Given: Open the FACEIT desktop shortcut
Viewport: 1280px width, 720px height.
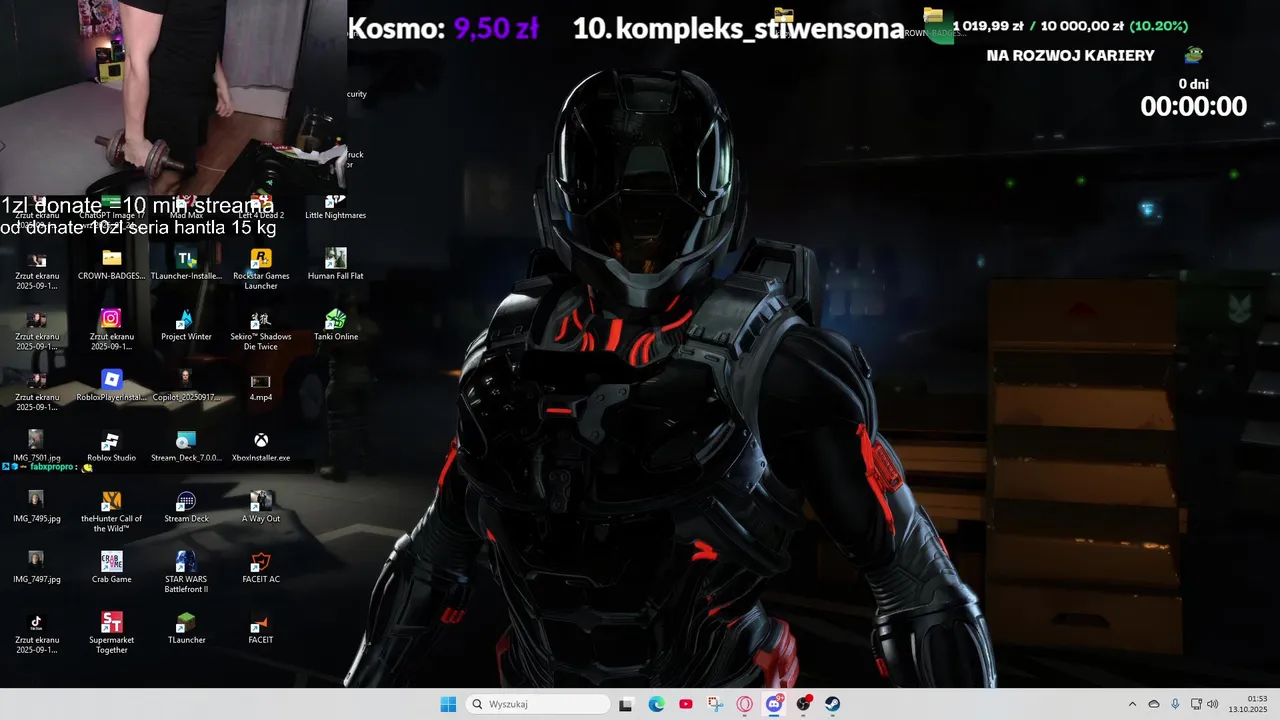Looking at the screenshot, I should pos(261,629).
